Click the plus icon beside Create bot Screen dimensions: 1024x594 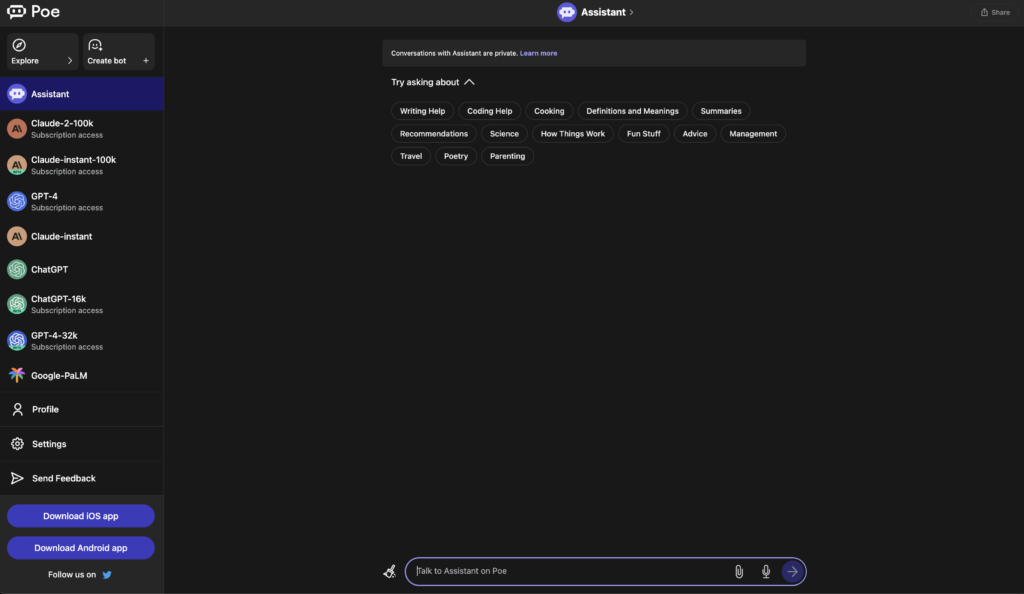click(146, 61)
